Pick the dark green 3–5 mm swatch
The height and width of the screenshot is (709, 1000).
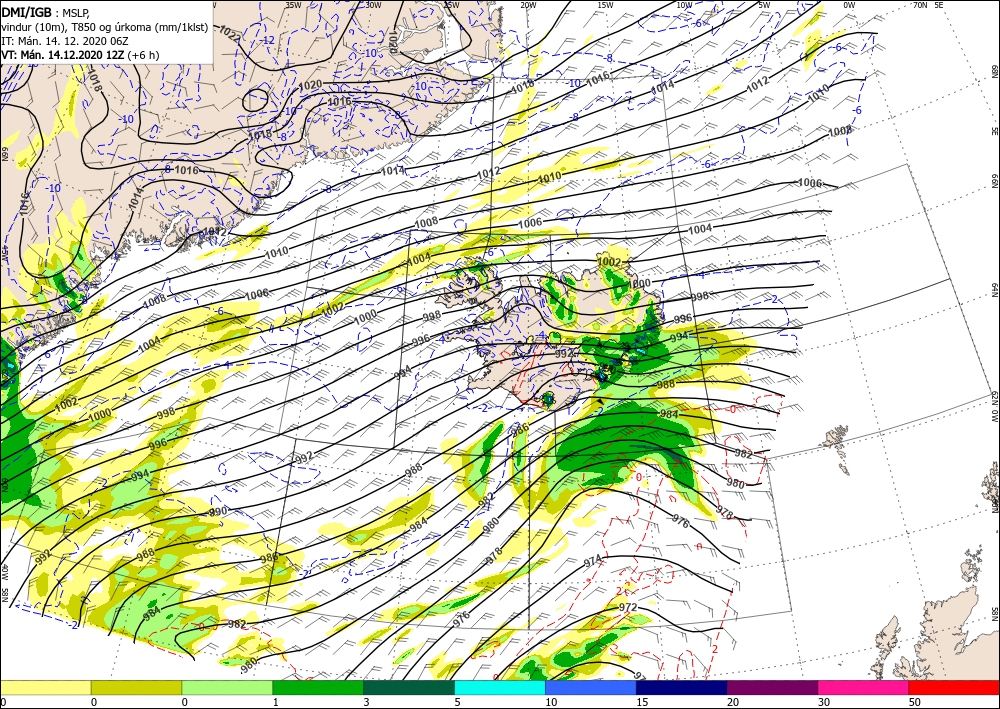click(409, 687)
